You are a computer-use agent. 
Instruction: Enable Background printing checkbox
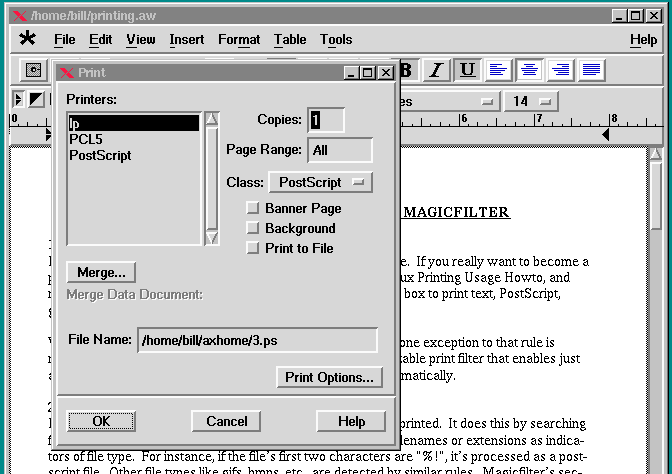point(253,229)
